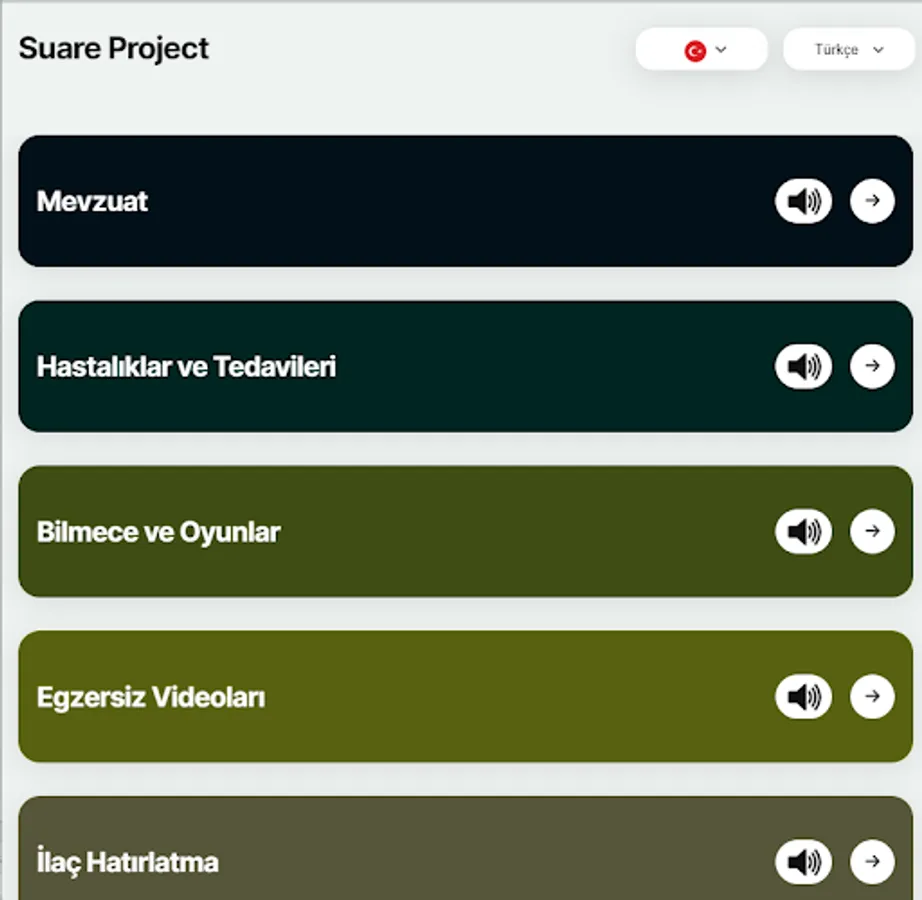Open Bilmece ve Oyunlar with the arrow icon
This screenshot has height=900, width=922.
(872, 531)
